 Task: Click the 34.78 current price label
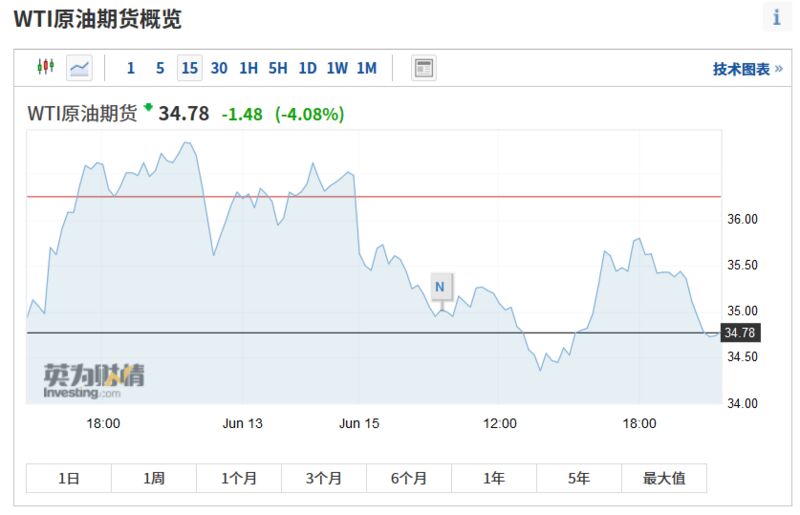pyautogui.click(x=739, y=332)
